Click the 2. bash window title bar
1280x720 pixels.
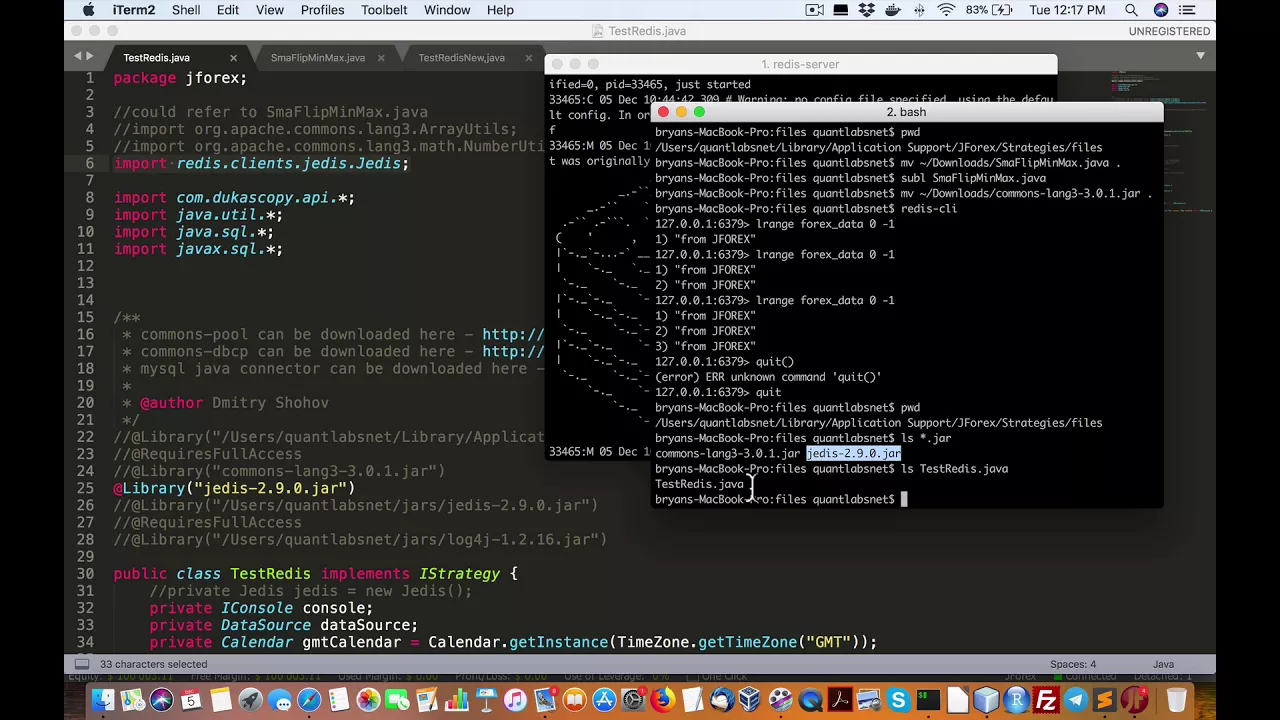[x=906, y=112]
